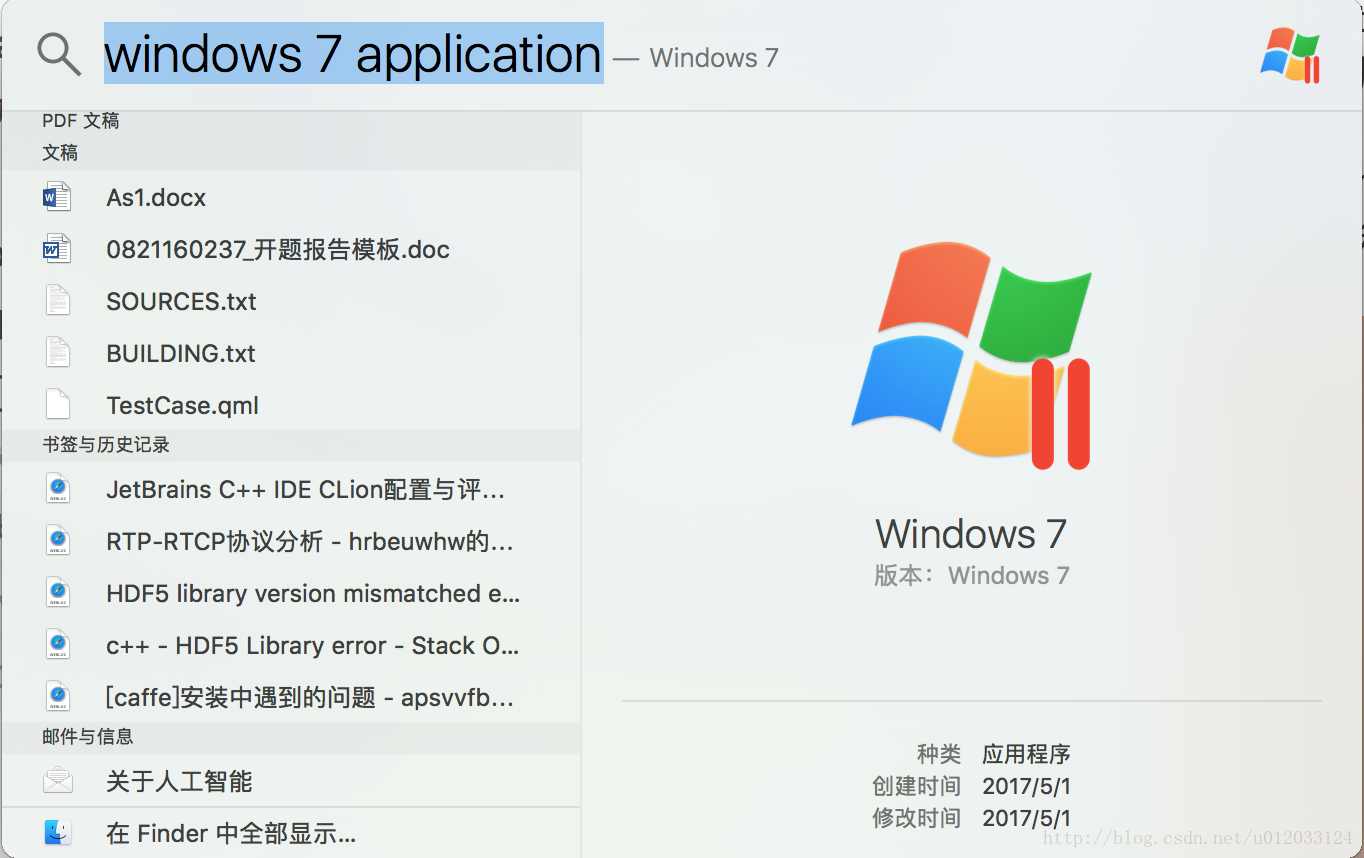Click the 邮件与信息 section header
The width and height of the screenshot is (1364, 858).
88,737
